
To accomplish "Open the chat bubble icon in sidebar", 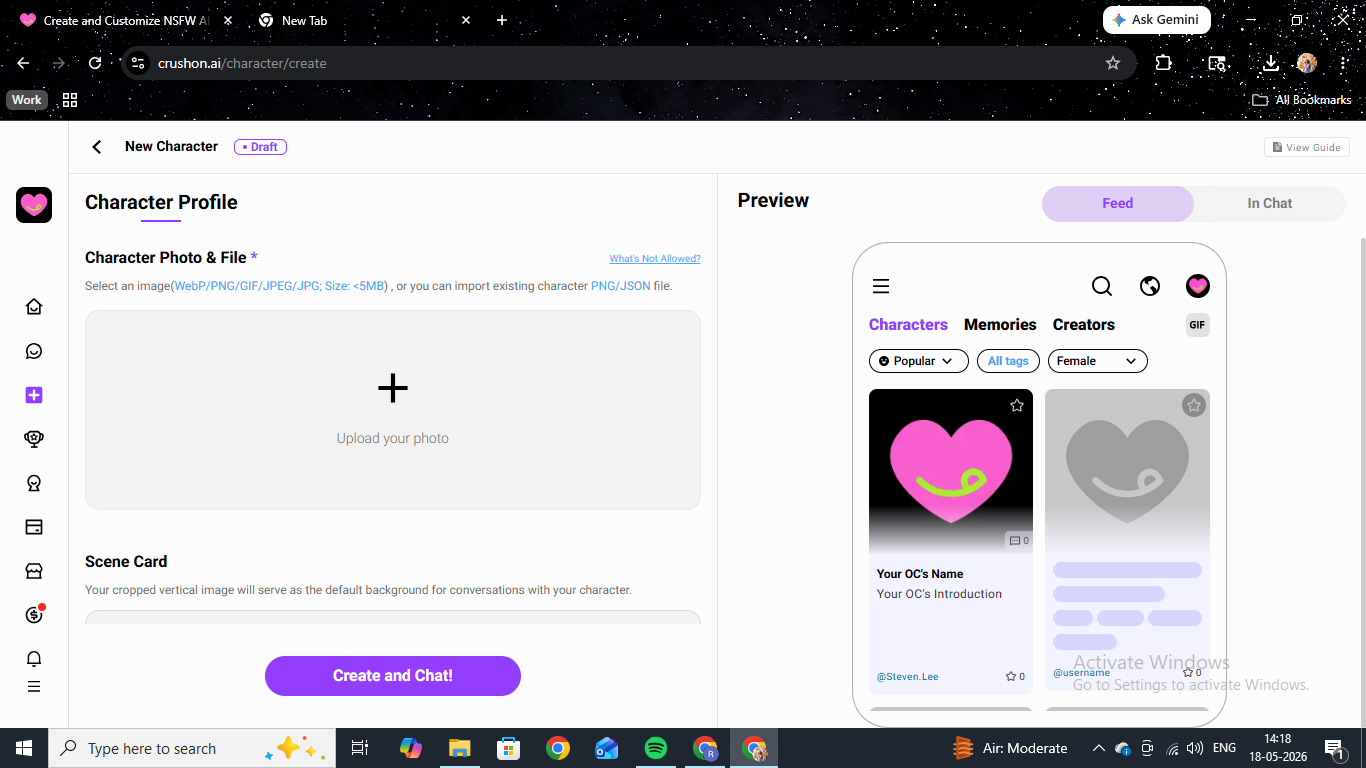I will (x=34, y=351).
